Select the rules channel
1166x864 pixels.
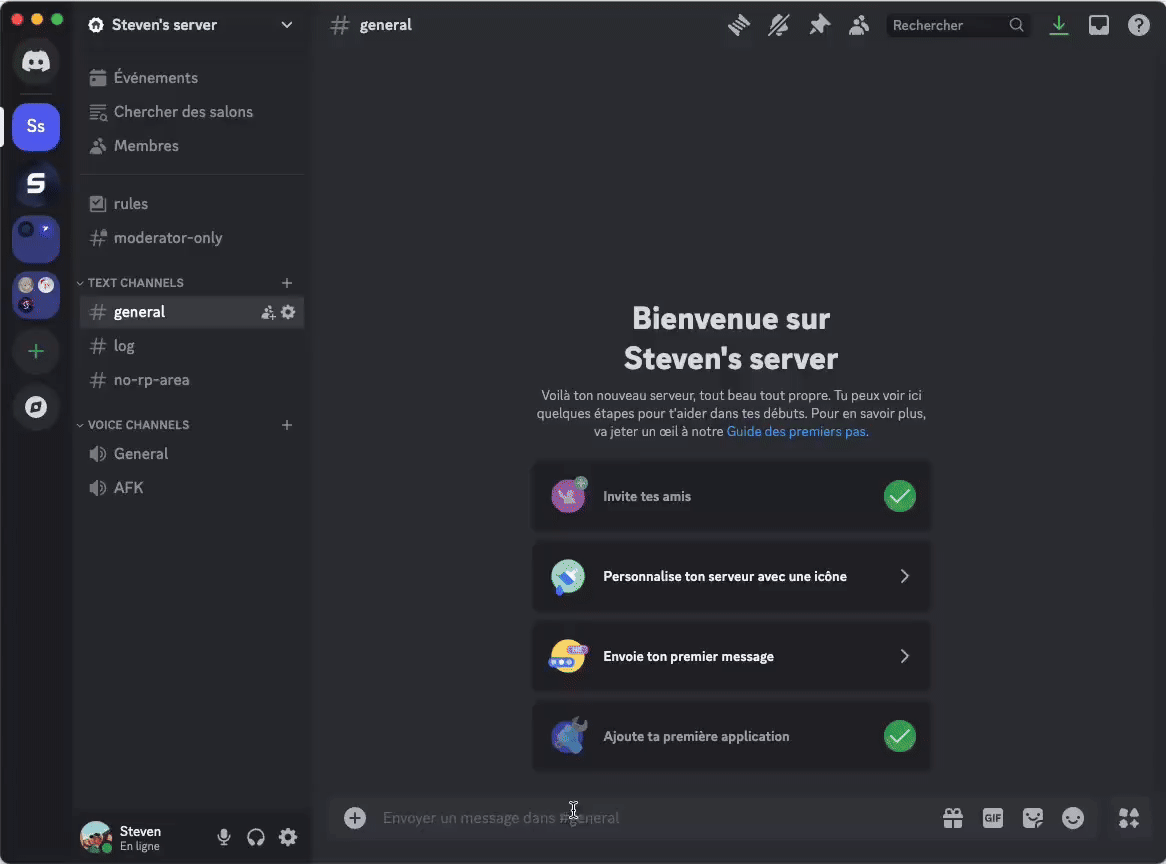192,204
